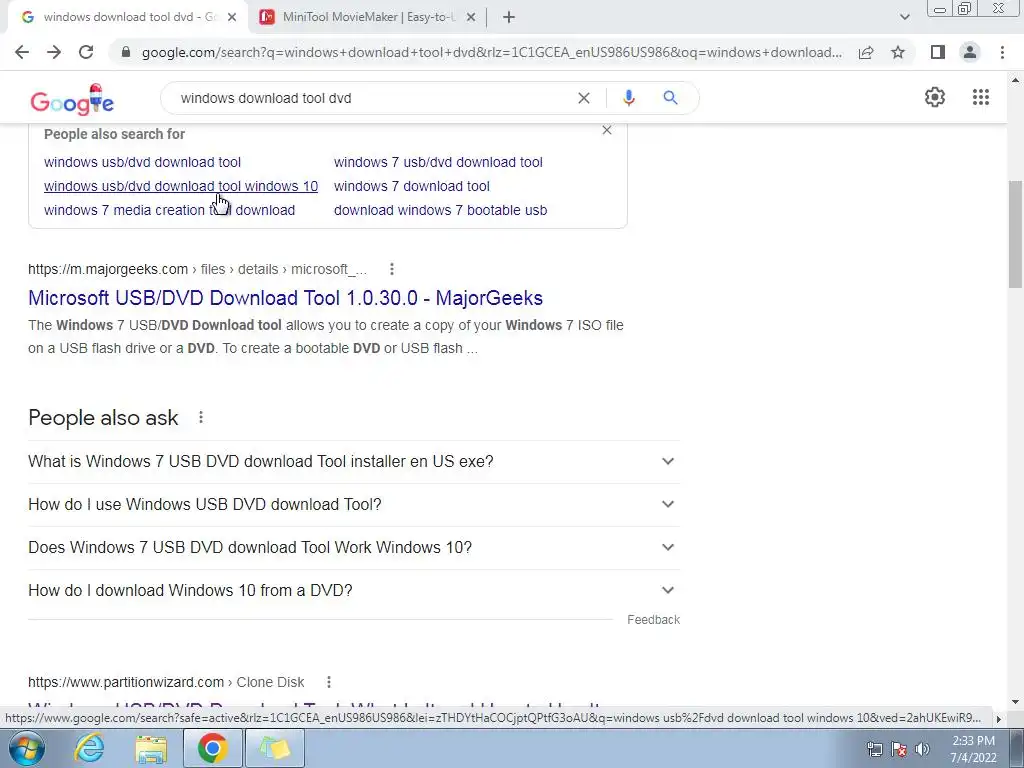
Task: Open the taskbar clock showing 2:33 PM
Action: (x=973, y=748)
